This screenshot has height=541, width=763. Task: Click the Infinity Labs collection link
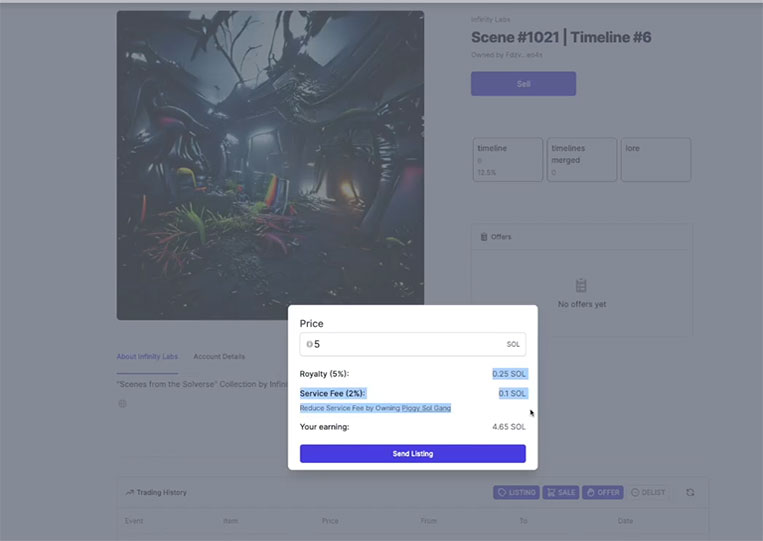pos(490,19)
